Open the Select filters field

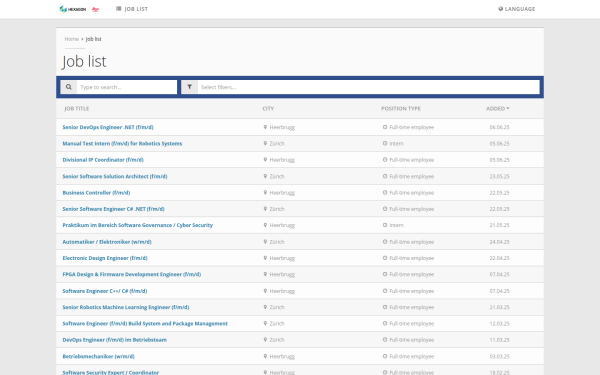pos(368,87)
